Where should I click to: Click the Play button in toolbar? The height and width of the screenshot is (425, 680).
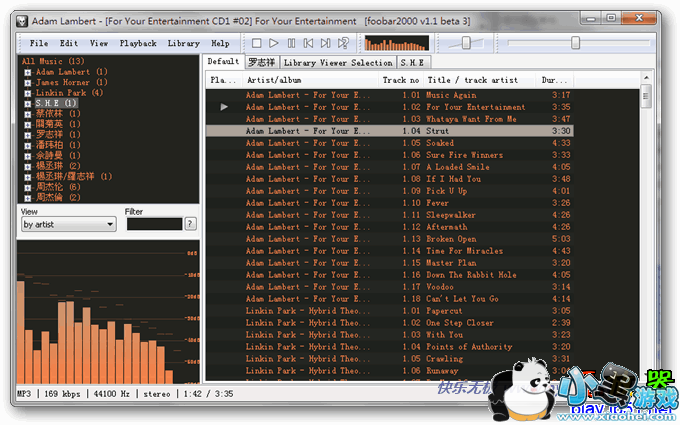274,43
